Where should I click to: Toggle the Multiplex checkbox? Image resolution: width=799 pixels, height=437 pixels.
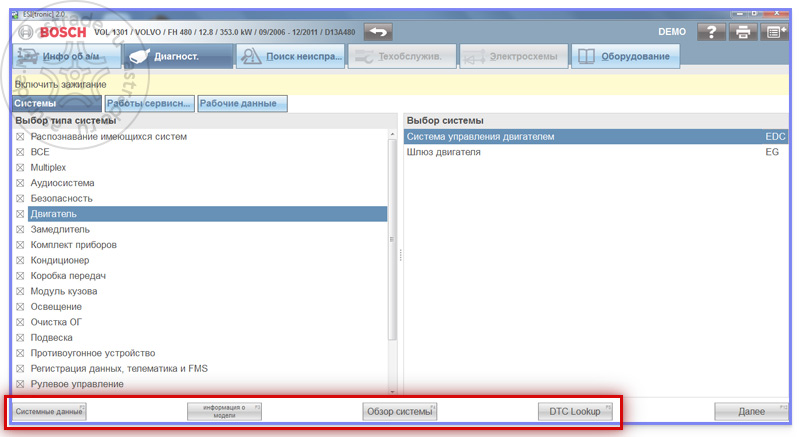[x=20, y=168]
